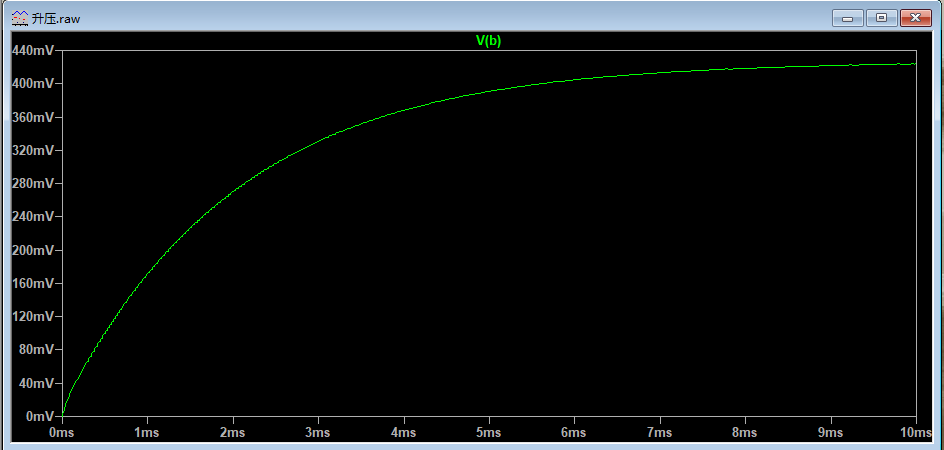The height and width of the screenshot is (450, 944).
Task: Maximize the waveform window
Action: pos(881,18)
